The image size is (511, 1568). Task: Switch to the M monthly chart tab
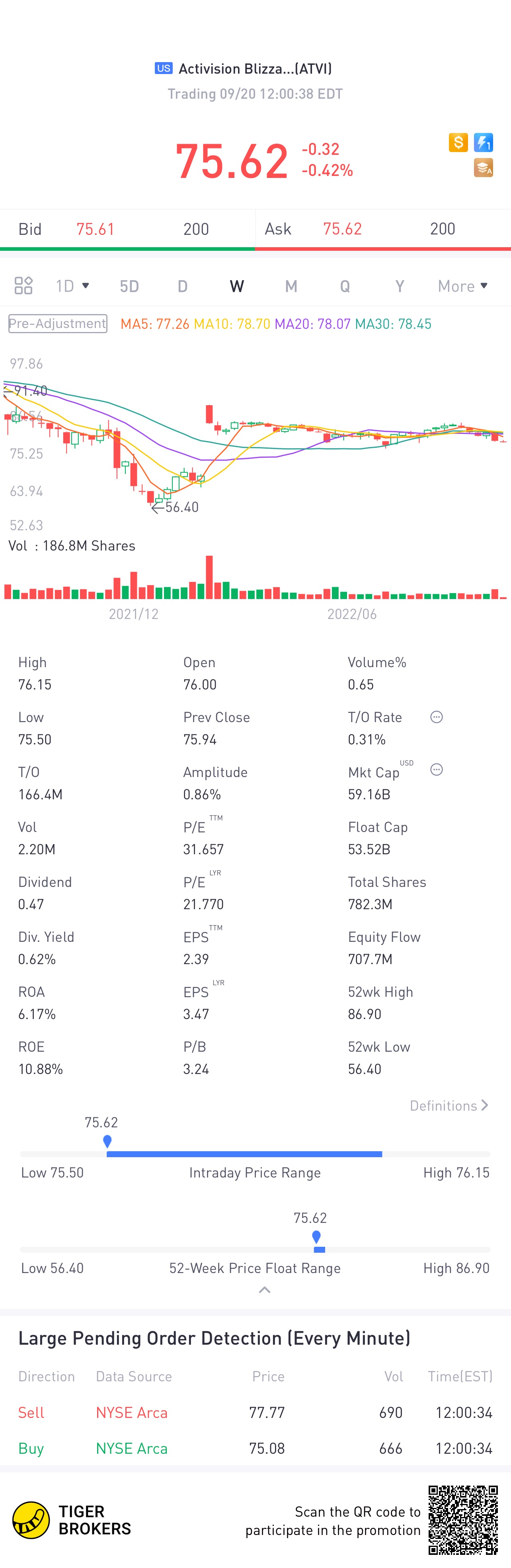[x=291, y=286]
